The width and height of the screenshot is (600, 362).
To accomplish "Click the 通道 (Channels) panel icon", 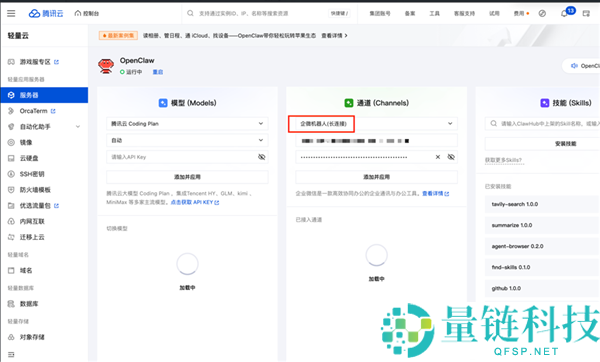I will pyautogui.click(x=349, y=103).
